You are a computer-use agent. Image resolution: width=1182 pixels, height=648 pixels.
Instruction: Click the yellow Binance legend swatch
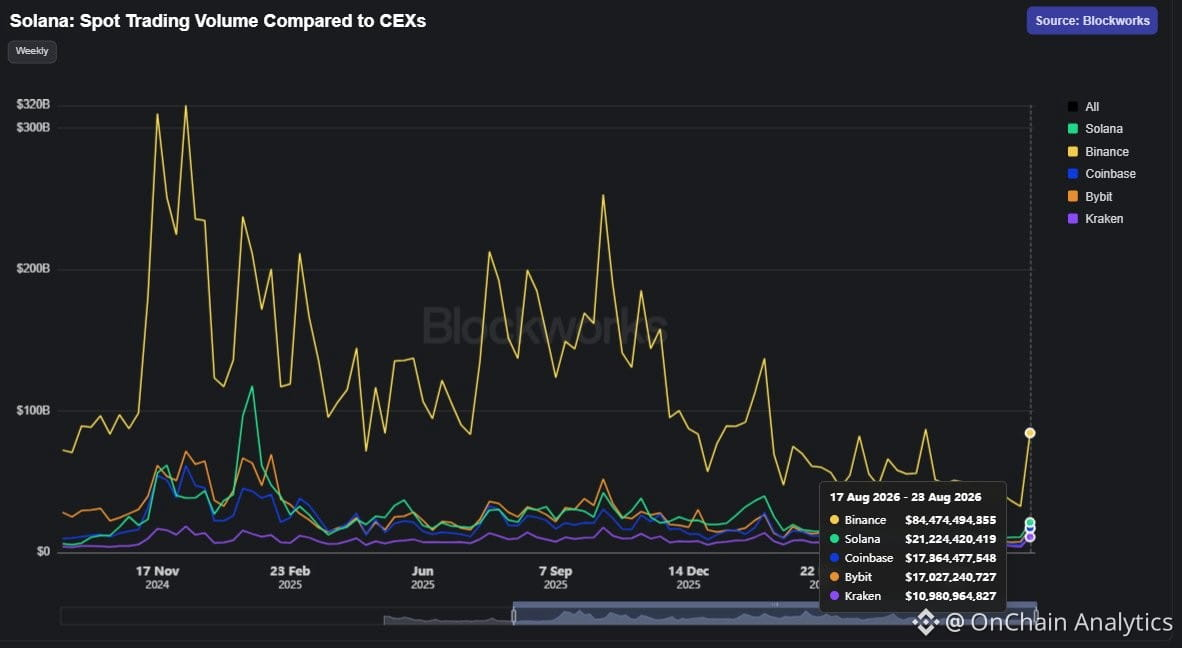point(1073,151)
